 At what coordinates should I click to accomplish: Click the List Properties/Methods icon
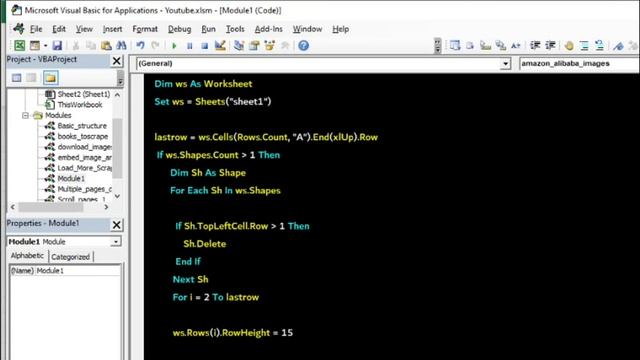point(455,45)
